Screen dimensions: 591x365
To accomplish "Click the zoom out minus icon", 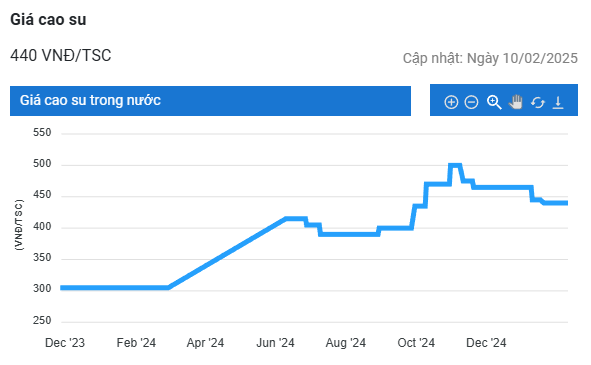I will point(471,102).
